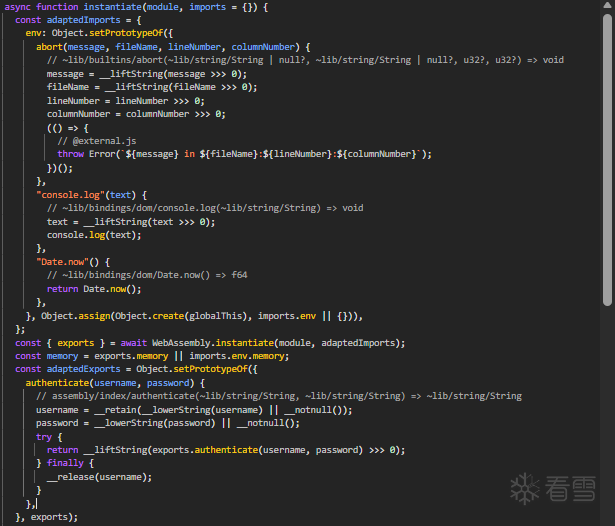Click '__retain' in the username assignment

[x=115, y=410]
